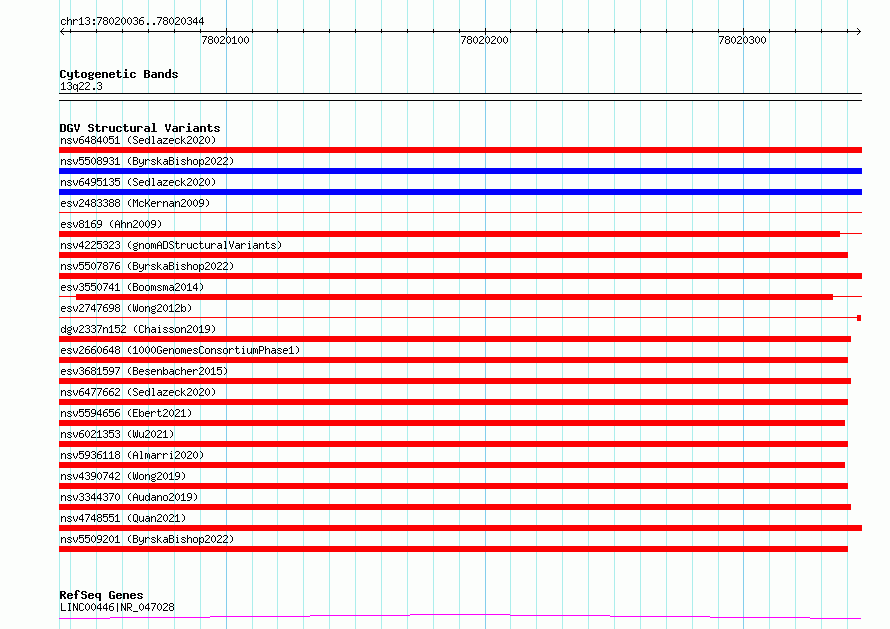The image size is (890, 629).
Task: Select the red bar under nsv4748551
Action: click(x=460, y=528)
